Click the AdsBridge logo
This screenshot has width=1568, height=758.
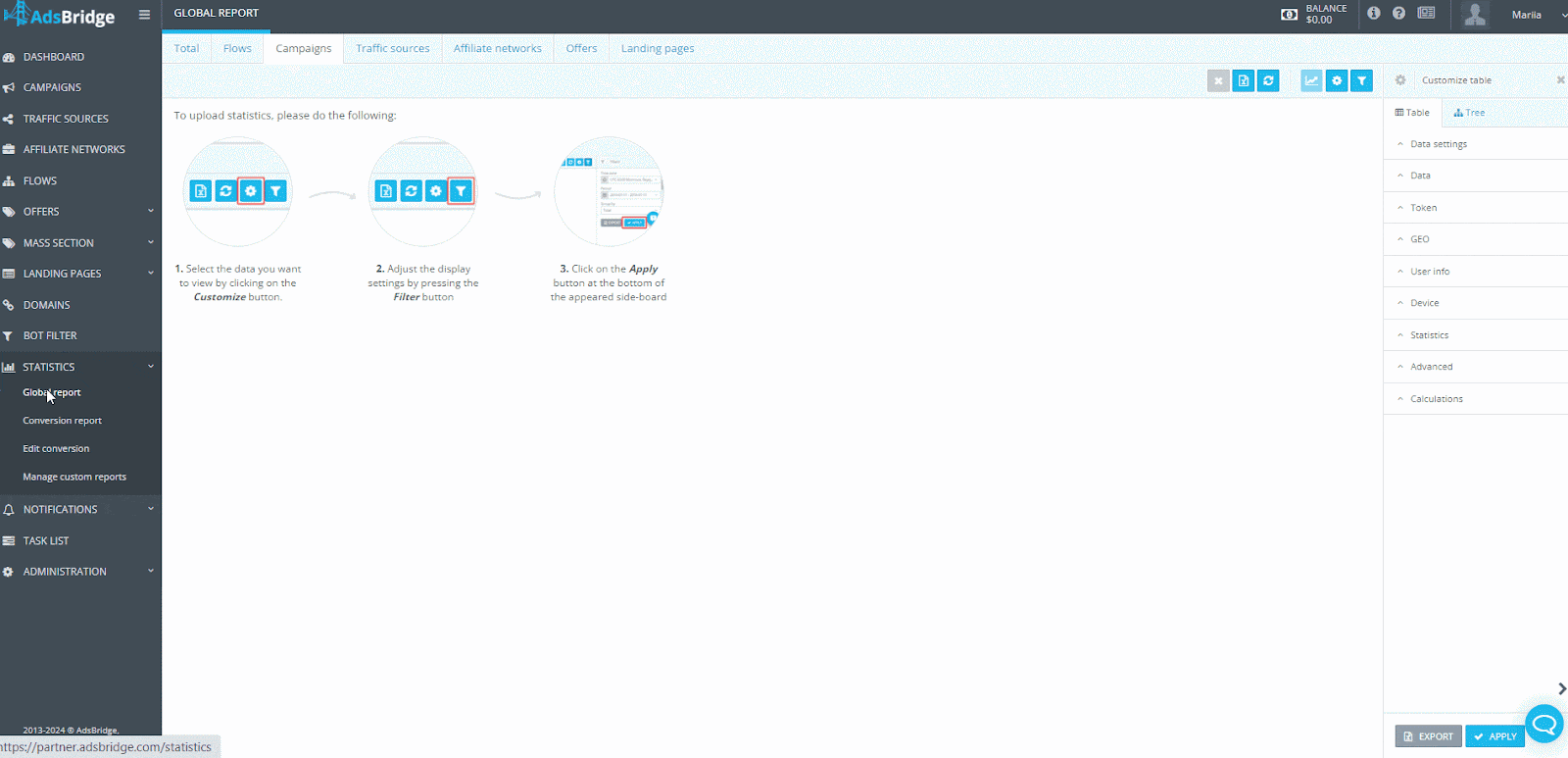(x=60, y=15)
